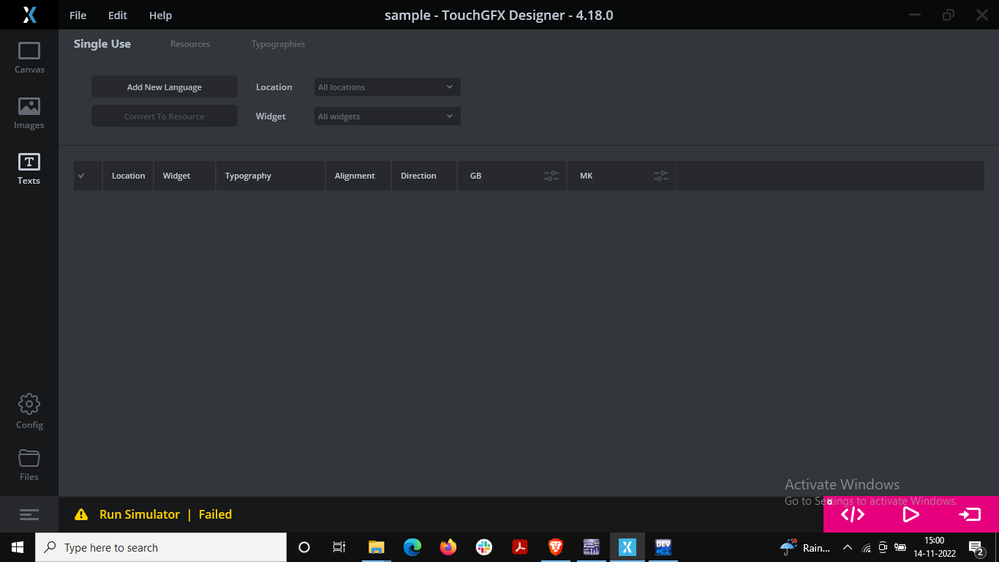The height and width of the screenshot is (562, 999).
Task: Open Microsoft Edge from taskbar
Action: coord(412,547)
